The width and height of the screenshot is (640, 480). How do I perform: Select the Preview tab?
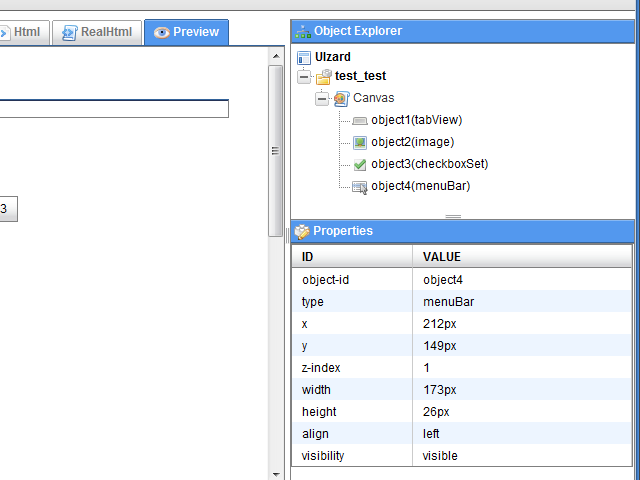point(186,32)
